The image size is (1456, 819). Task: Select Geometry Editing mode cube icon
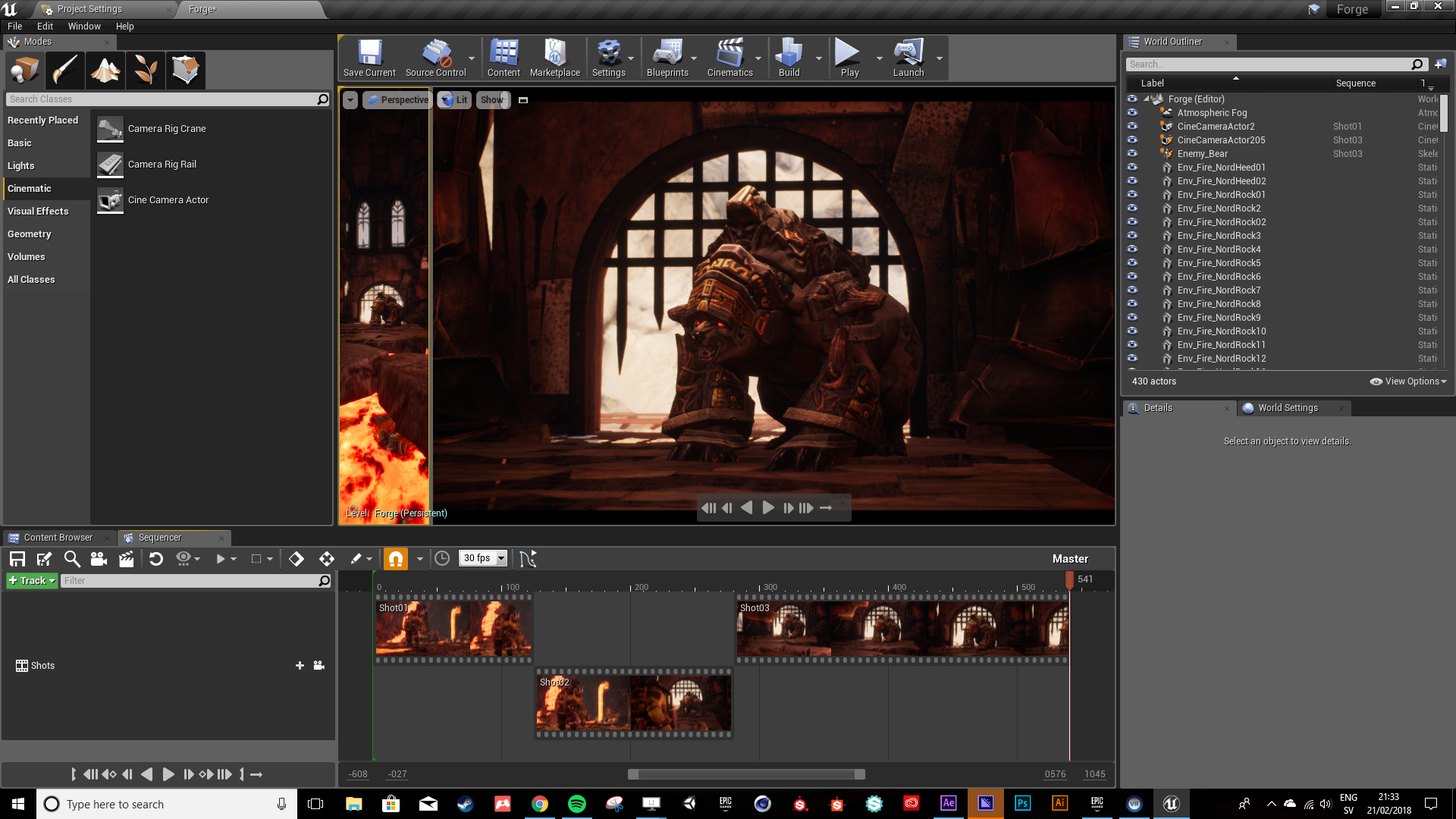coord(186,71)
